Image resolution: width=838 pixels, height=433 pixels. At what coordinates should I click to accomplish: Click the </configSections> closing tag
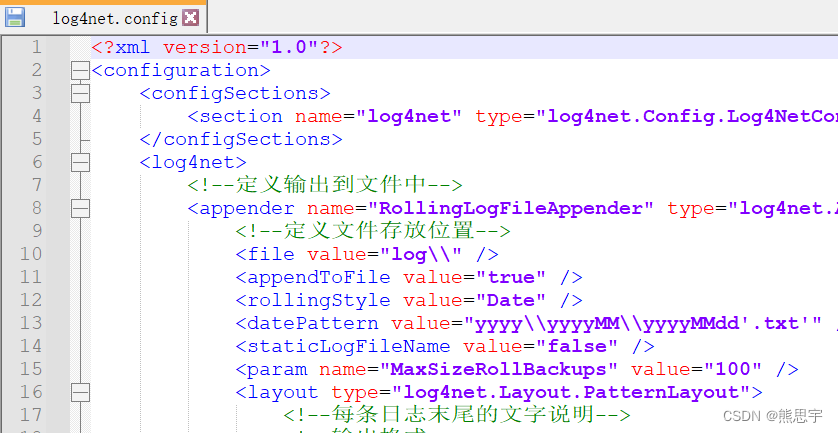(x=241, y=140)
